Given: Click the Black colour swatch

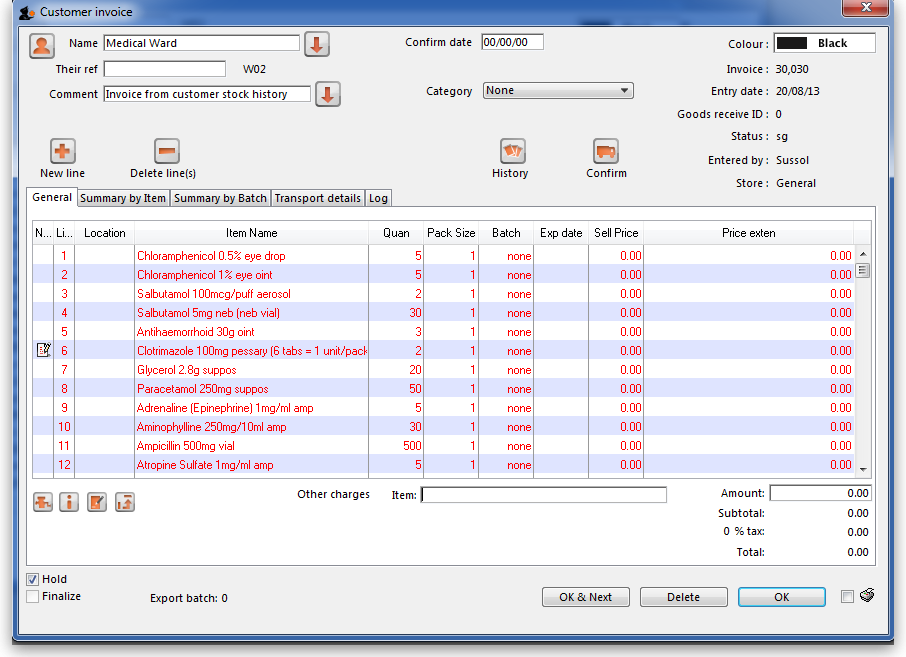Looking at the screenshot, I should tap(792, 43).
